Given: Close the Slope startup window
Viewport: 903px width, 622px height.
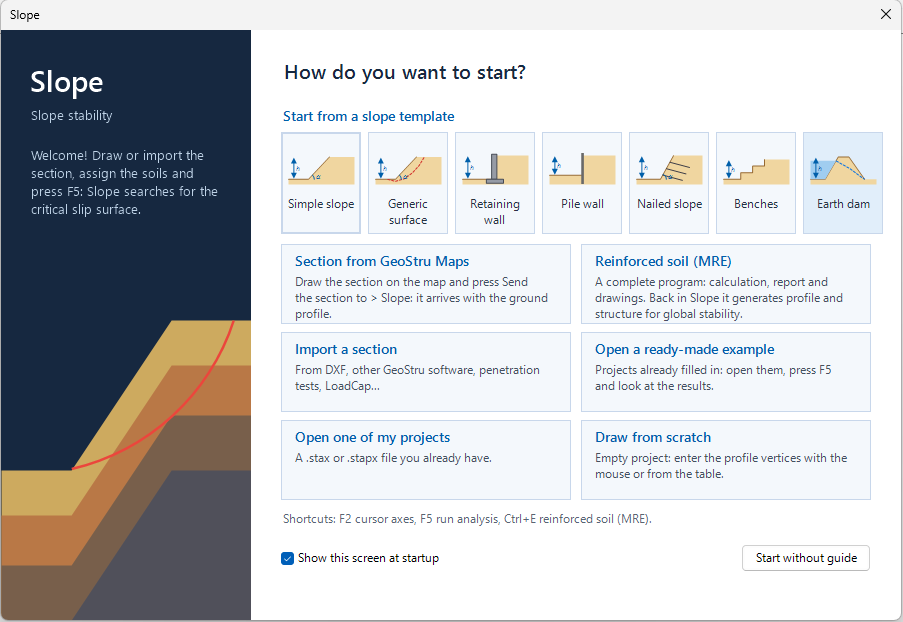Looking at the screenshot, I should click(886, 14).
